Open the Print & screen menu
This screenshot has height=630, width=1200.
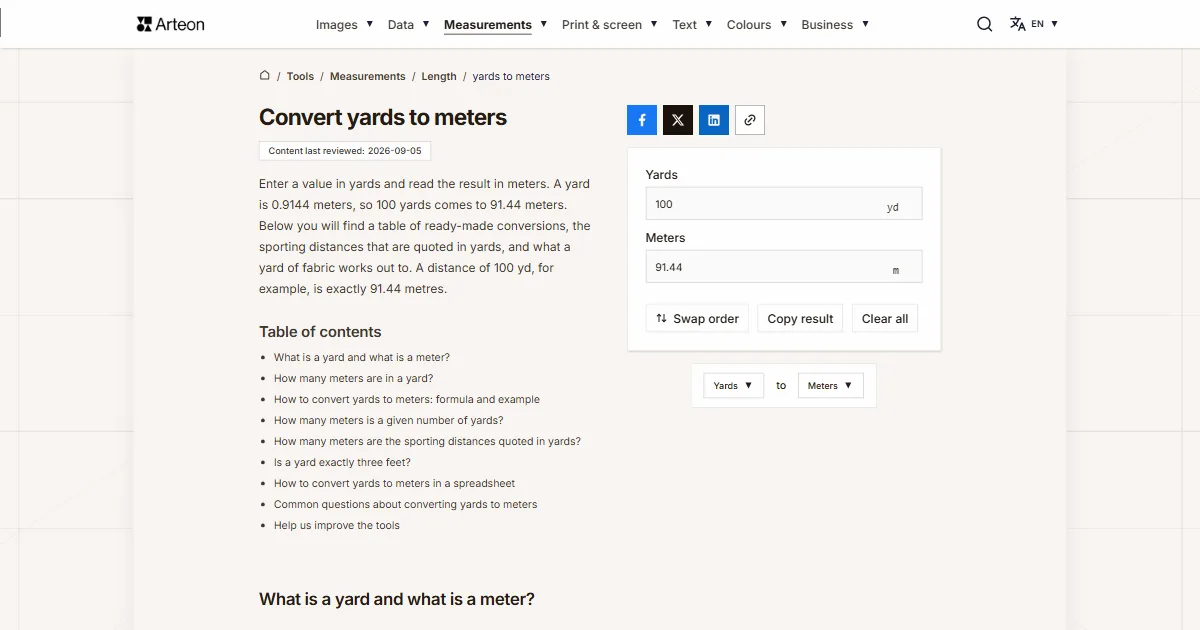click(610, 24)
